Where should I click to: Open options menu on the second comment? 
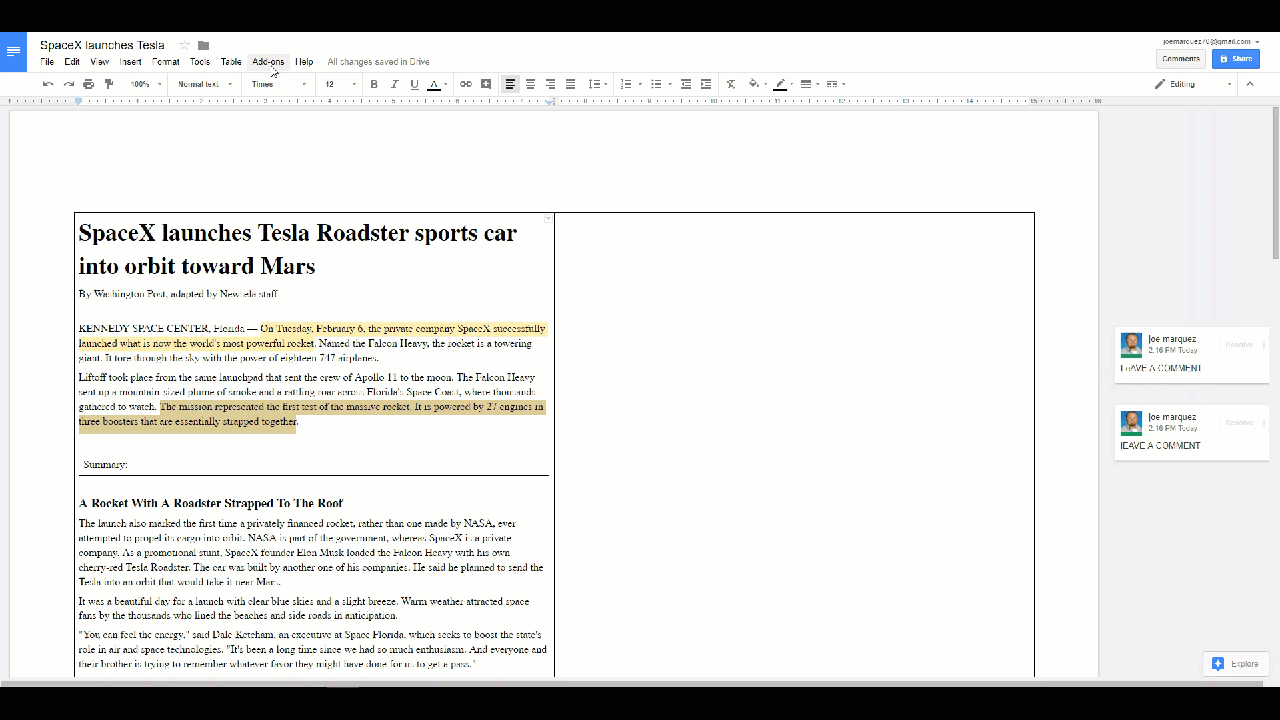[x=1264, y=423]
